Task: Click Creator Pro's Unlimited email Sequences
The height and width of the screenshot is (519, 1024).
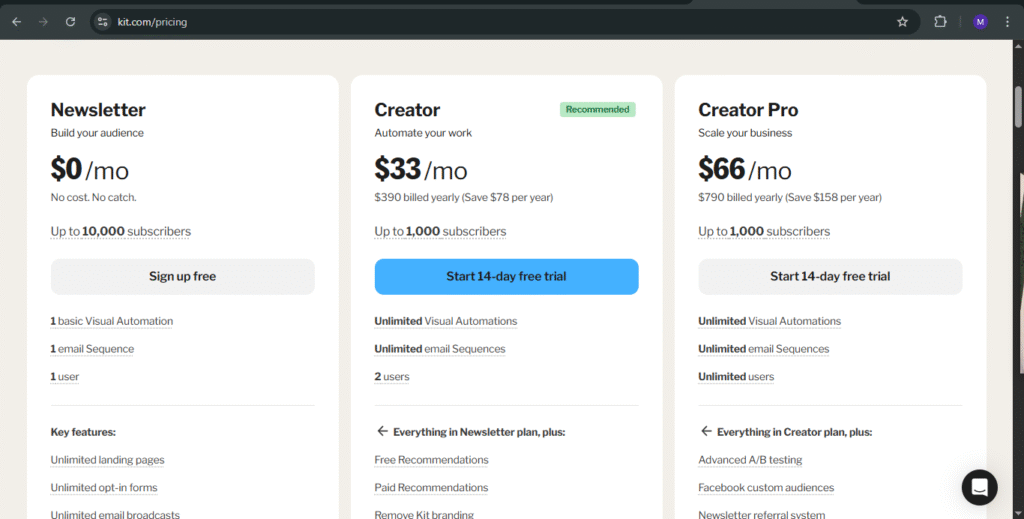Action: [x=763, y=349]
